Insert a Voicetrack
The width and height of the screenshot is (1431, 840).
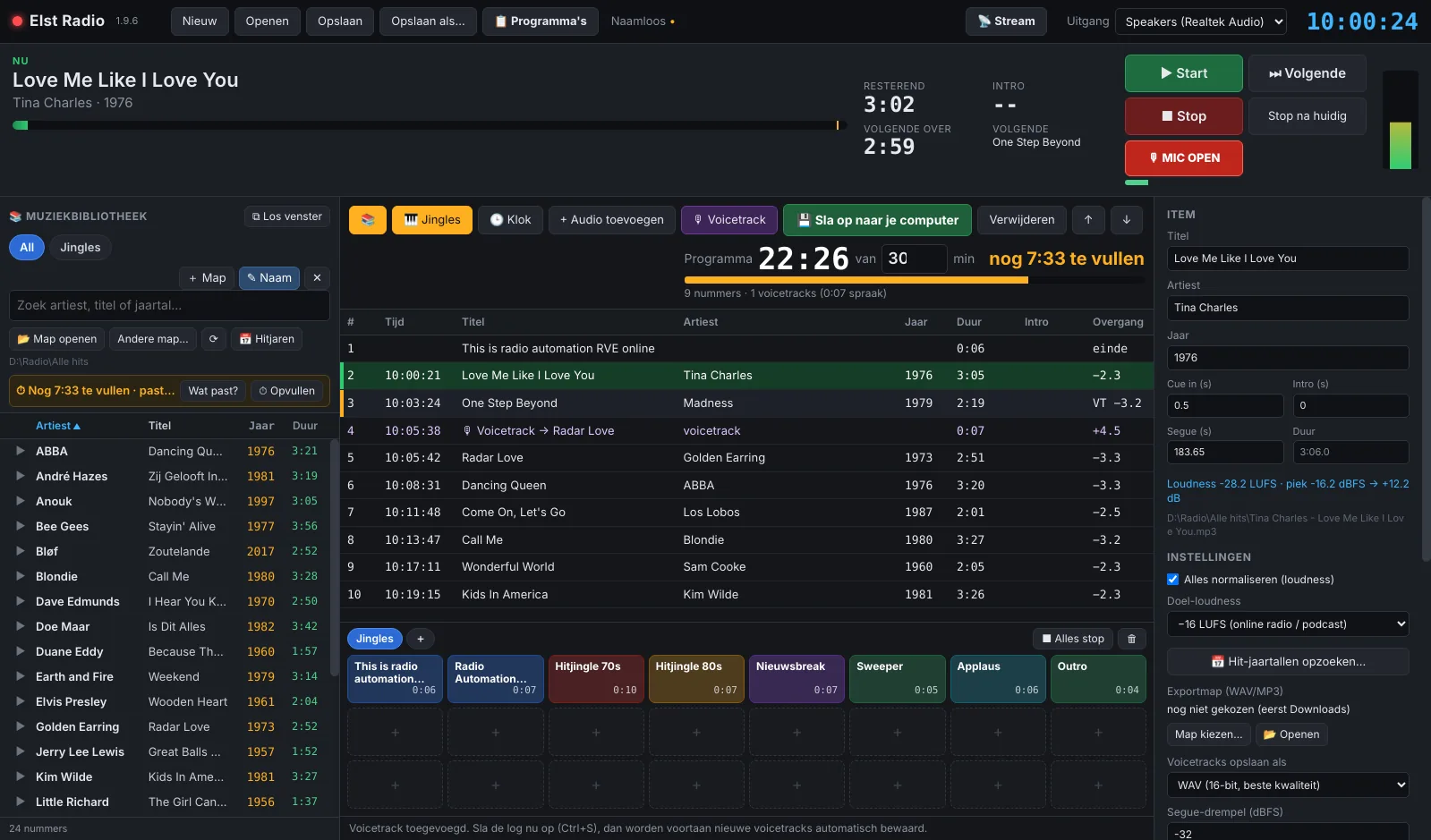[729, 220]
